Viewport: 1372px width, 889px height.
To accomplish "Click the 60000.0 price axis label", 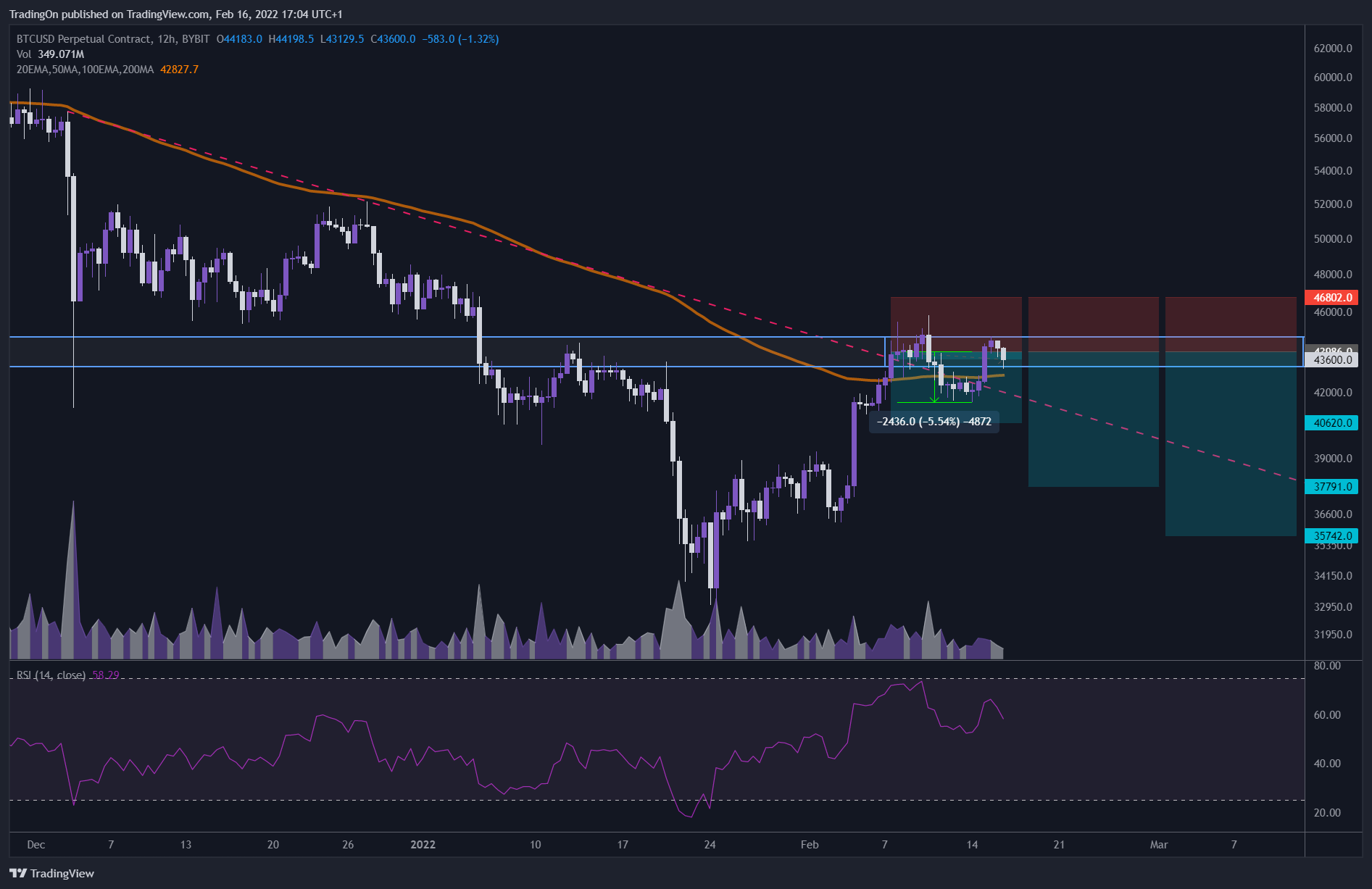I will [1333, 78].
